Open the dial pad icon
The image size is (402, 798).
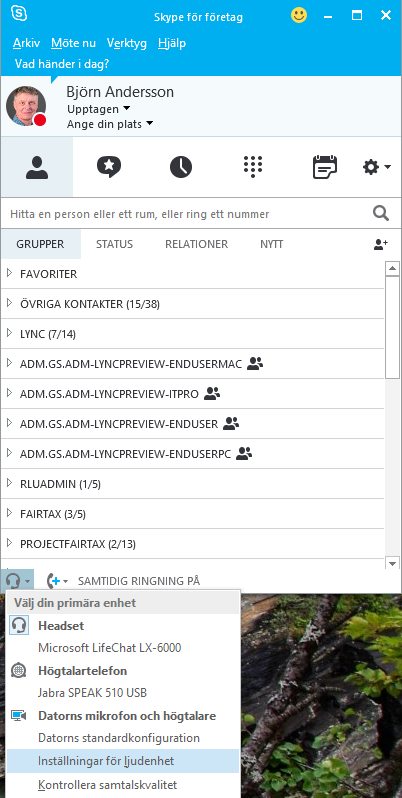pyautogui.click(x=253, y=167)
